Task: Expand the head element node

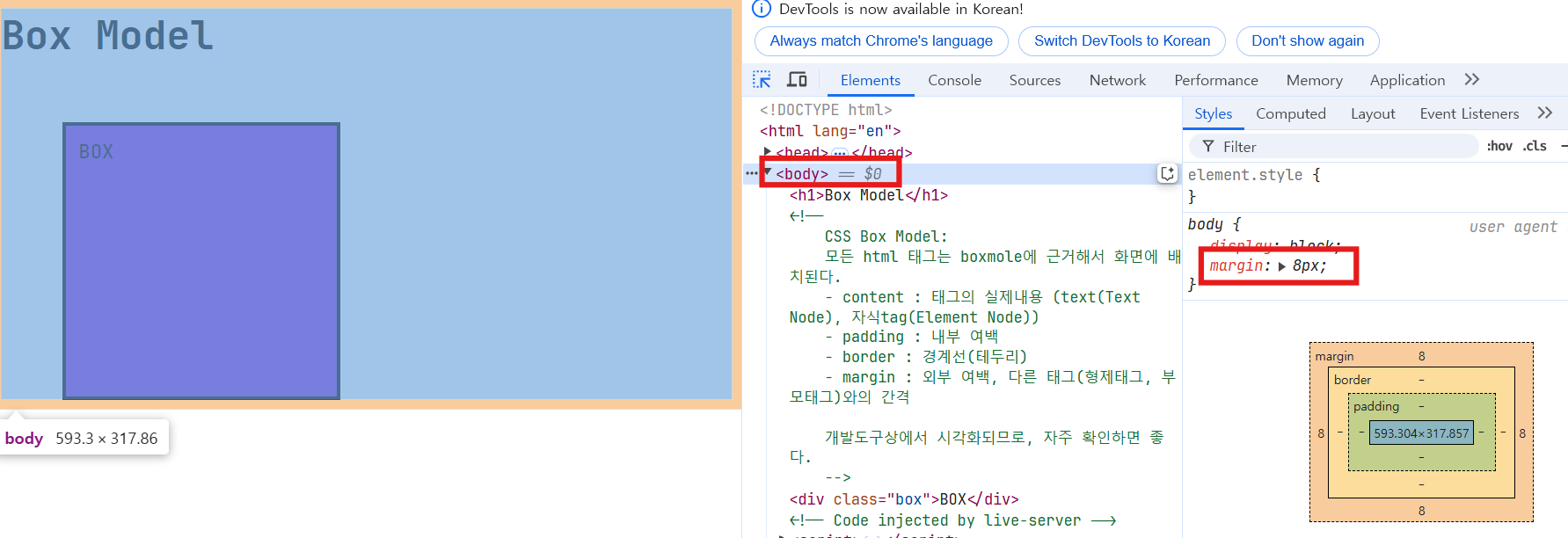Action: pyautogui.click(x=768, y=152)
